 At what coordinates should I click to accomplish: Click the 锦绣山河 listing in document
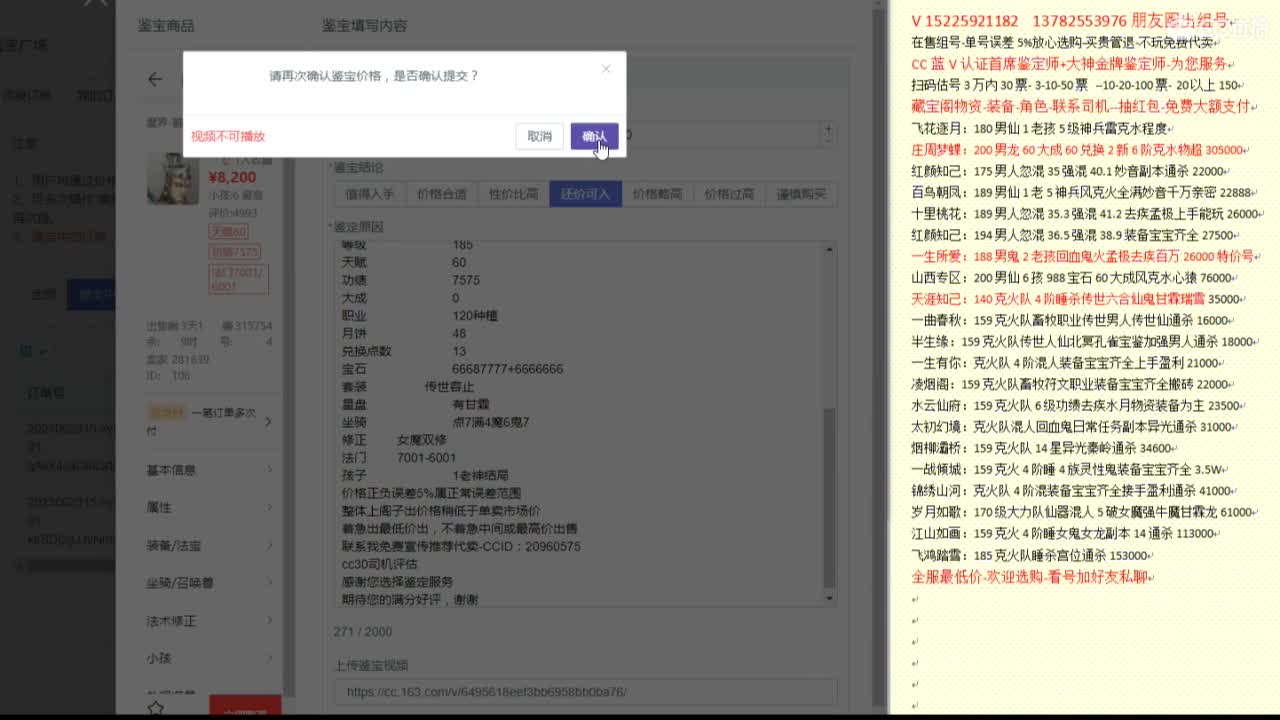pos(1071,491)
